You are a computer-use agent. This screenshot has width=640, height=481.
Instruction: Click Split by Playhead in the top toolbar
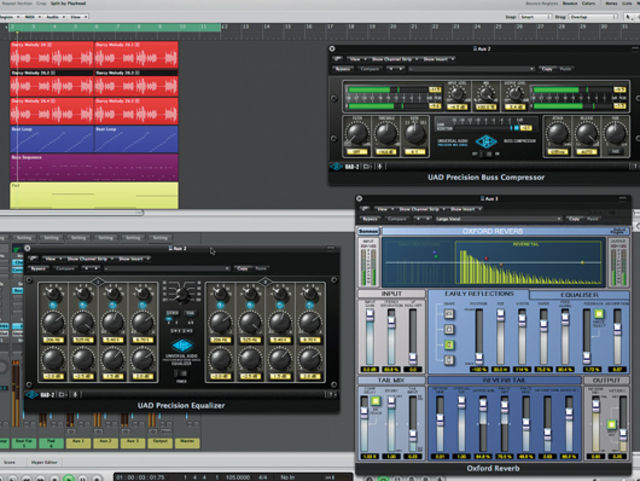click(x=68, y=3)
